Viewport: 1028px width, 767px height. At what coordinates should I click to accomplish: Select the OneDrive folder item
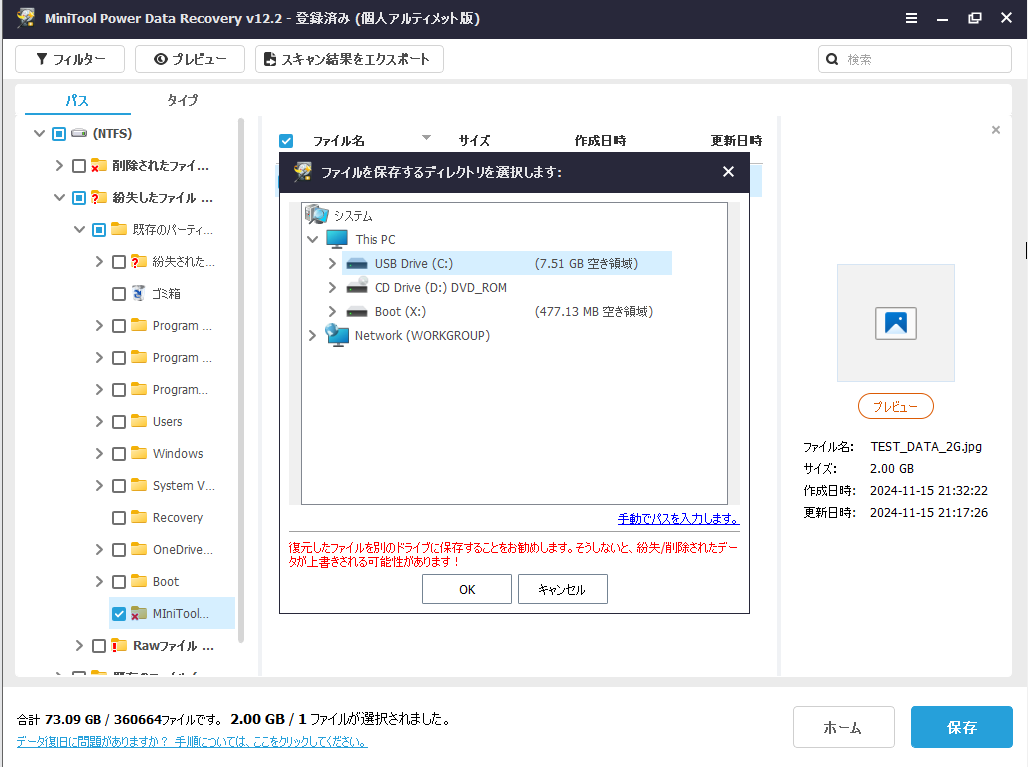(x=182, y=550)
